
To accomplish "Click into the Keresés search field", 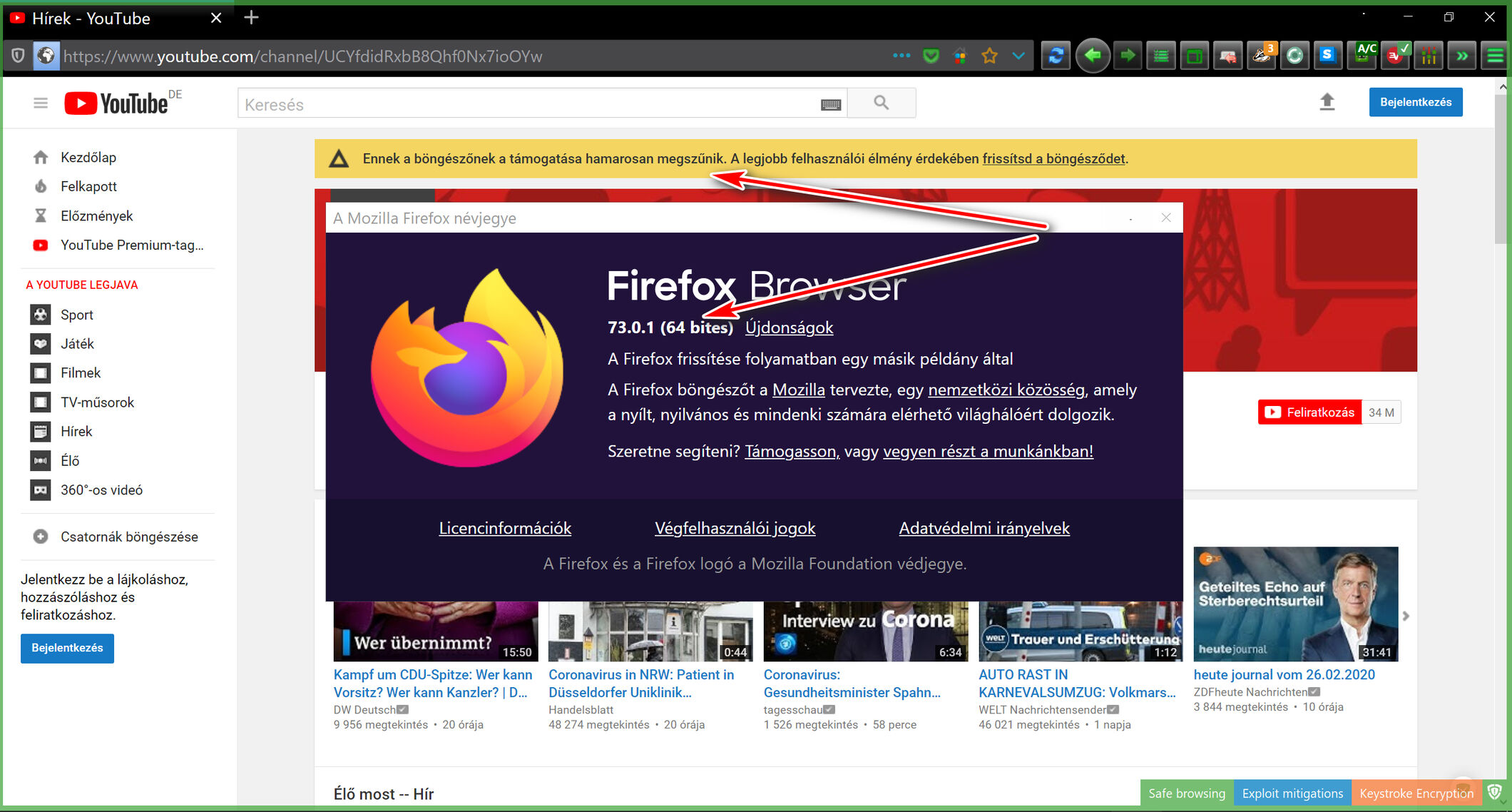I will coord(528,105).
